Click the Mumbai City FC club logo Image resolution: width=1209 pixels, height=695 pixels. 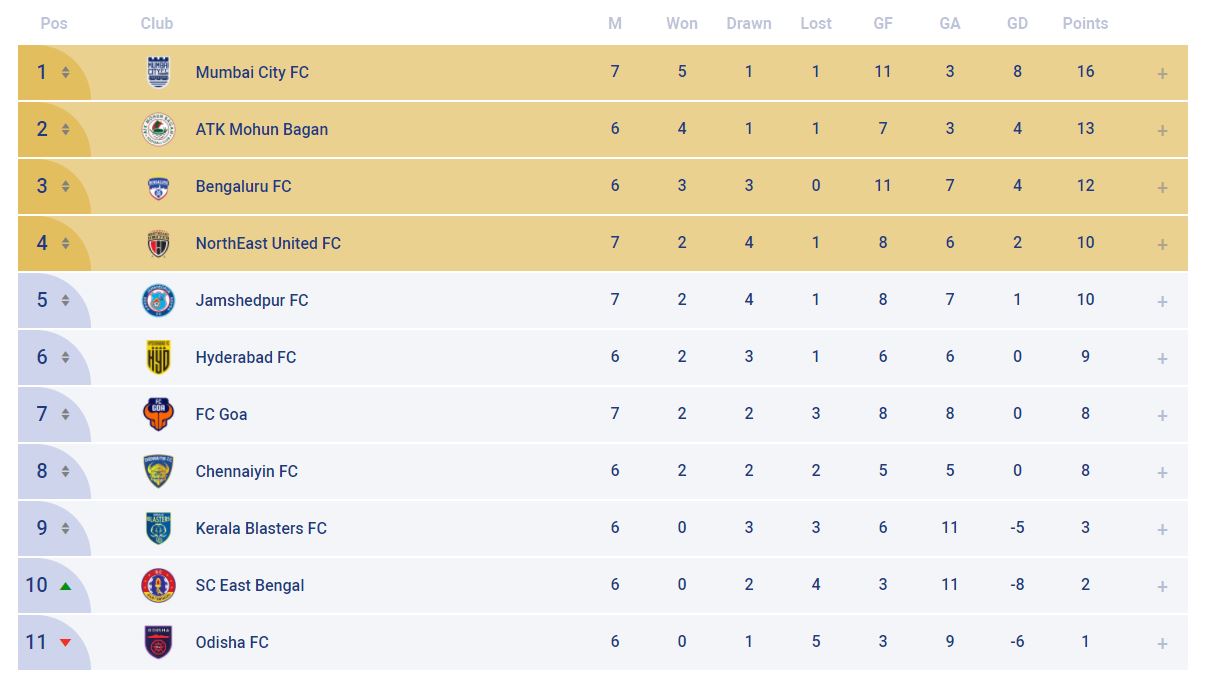(158, 72)
